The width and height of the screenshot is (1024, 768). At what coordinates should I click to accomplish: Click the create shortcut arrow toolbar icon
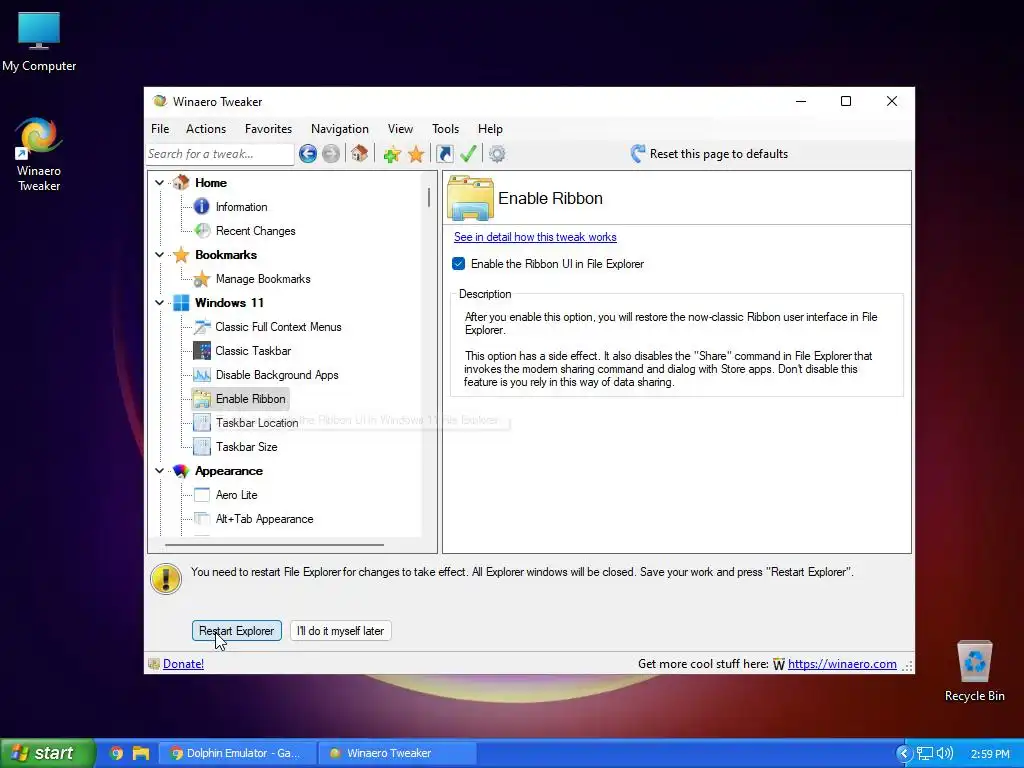[444, 154]
